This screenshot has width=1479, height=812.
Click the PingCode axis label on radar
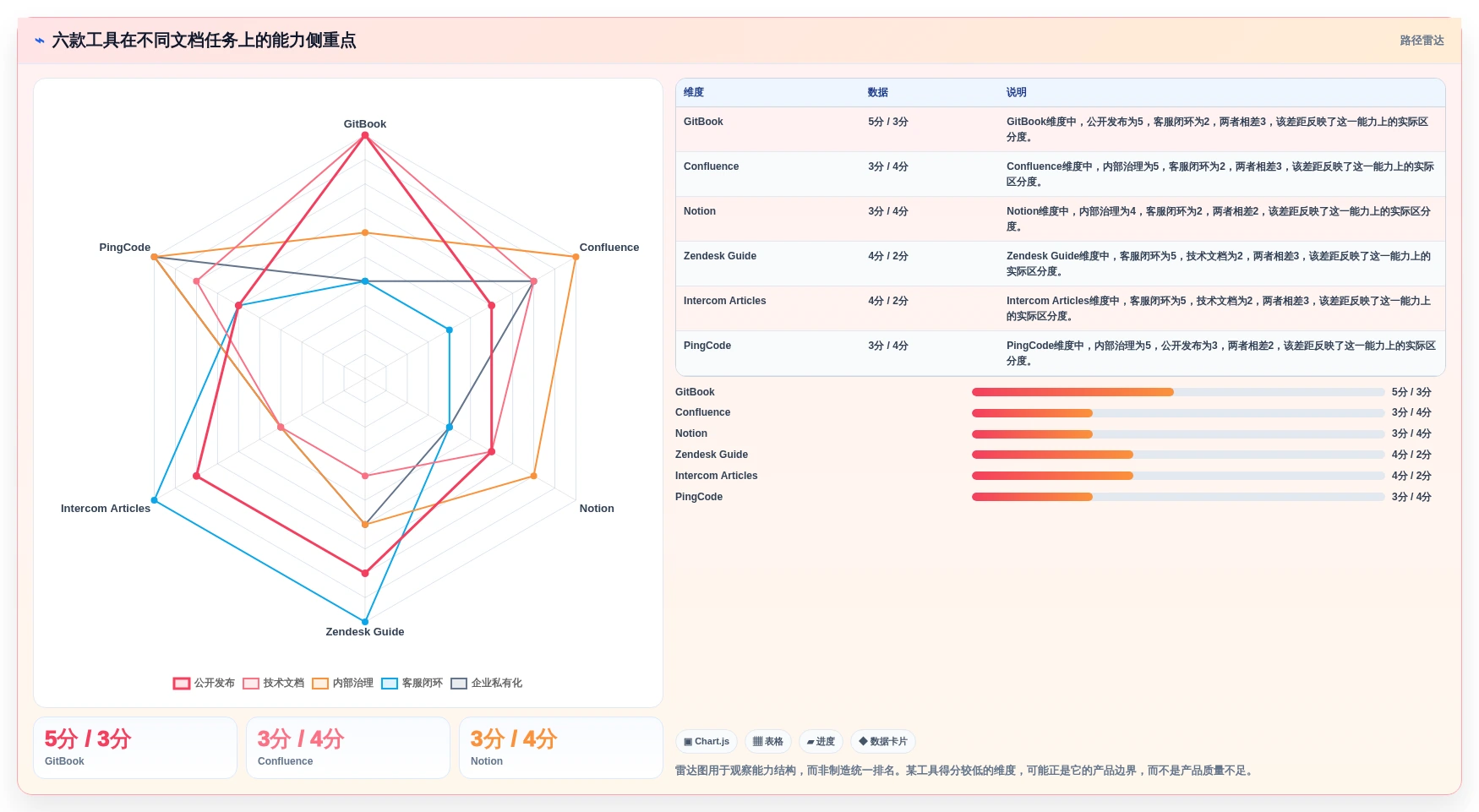point(125,248)
